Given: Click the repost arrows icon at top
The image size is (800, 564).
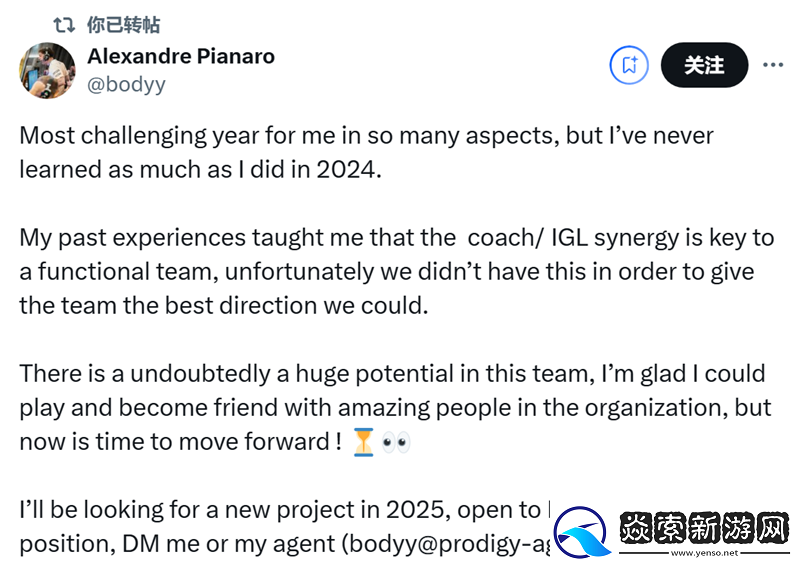Looking at the screenshot, I should 64,25.
